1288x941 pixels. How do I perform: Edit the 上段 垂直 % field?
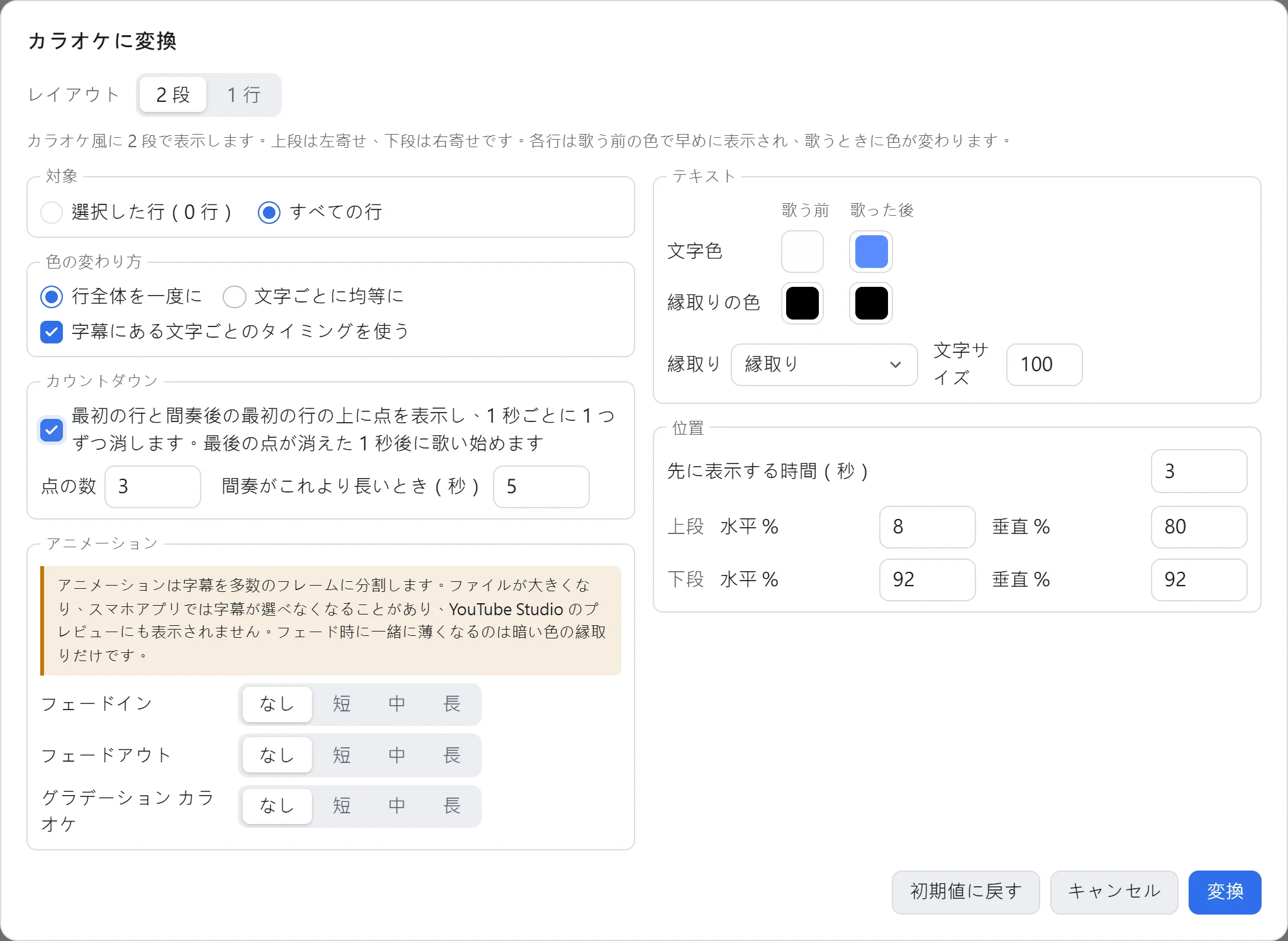(1199, 527)
